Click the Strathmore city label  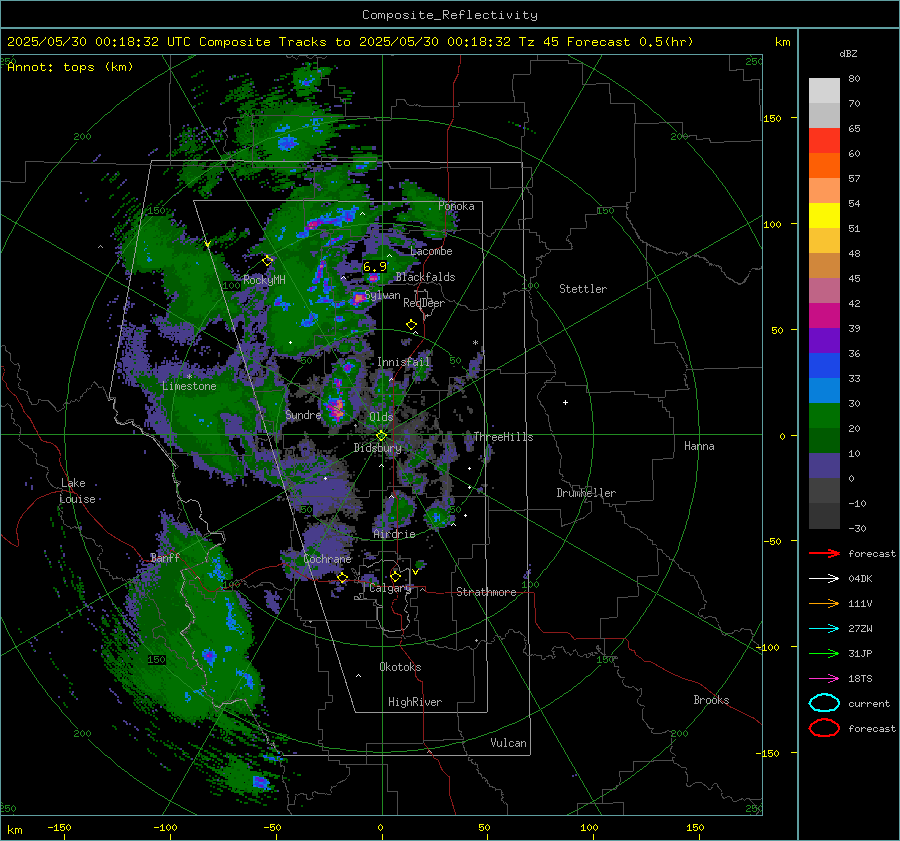(486, 592)
